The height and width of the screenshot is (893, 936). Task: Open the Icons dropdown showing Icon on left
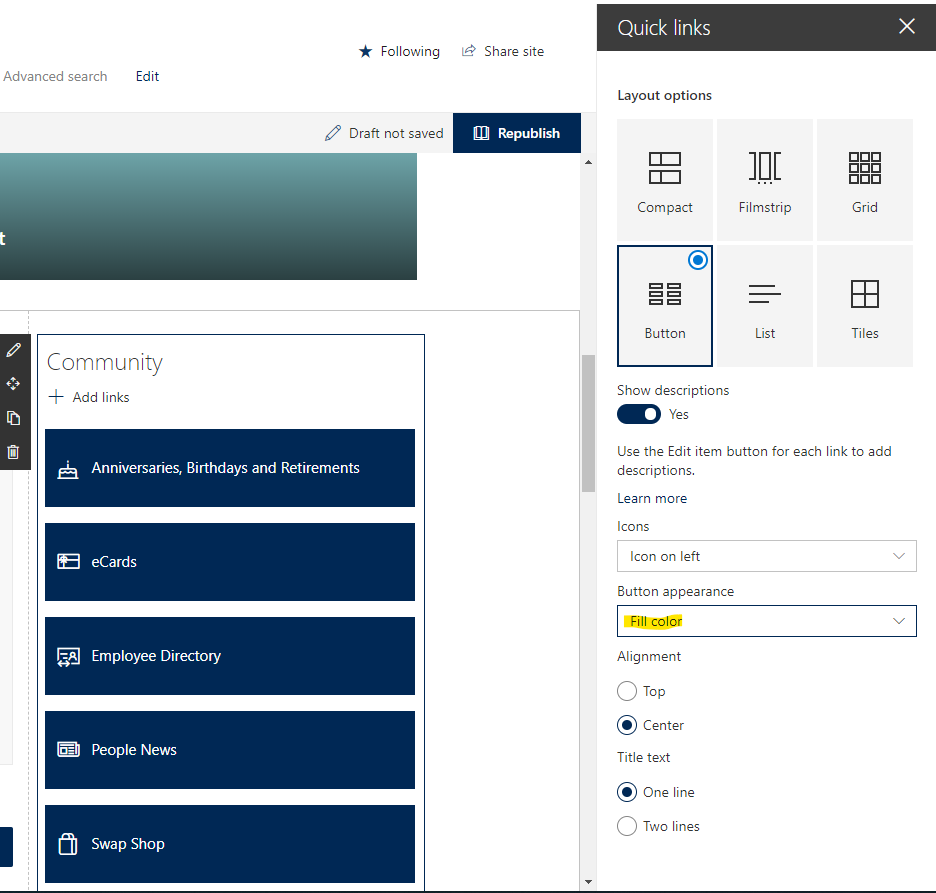pos(766,556)
